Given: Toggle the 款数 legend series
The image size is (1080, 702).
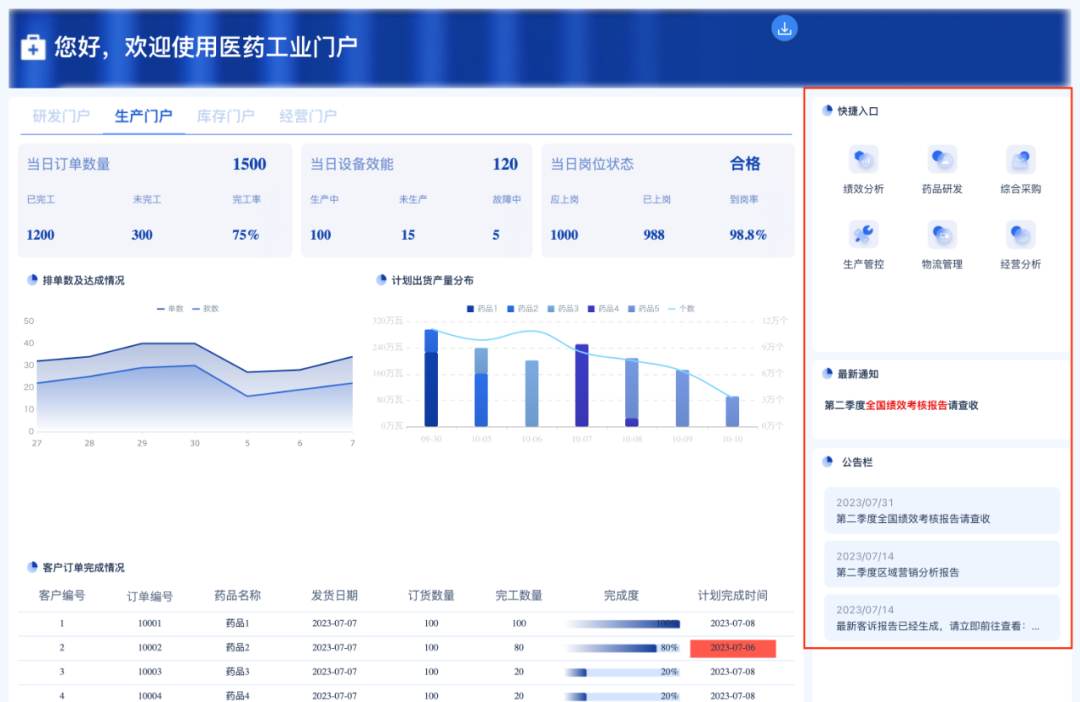Looking at the screenshot, I should coord(205,309).
